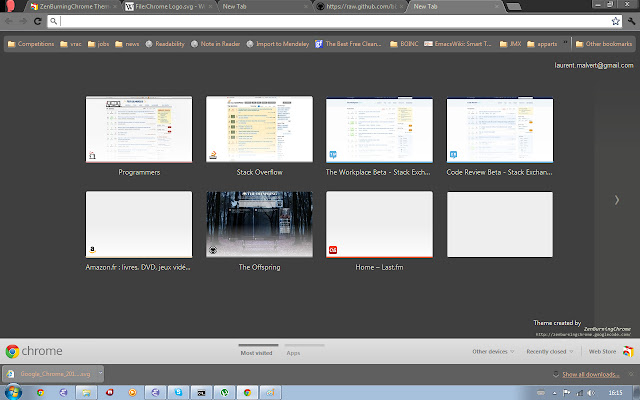Screen dimensions: 640x400
Task: Open the Skype taskbar icon
Action: (178, 393)
